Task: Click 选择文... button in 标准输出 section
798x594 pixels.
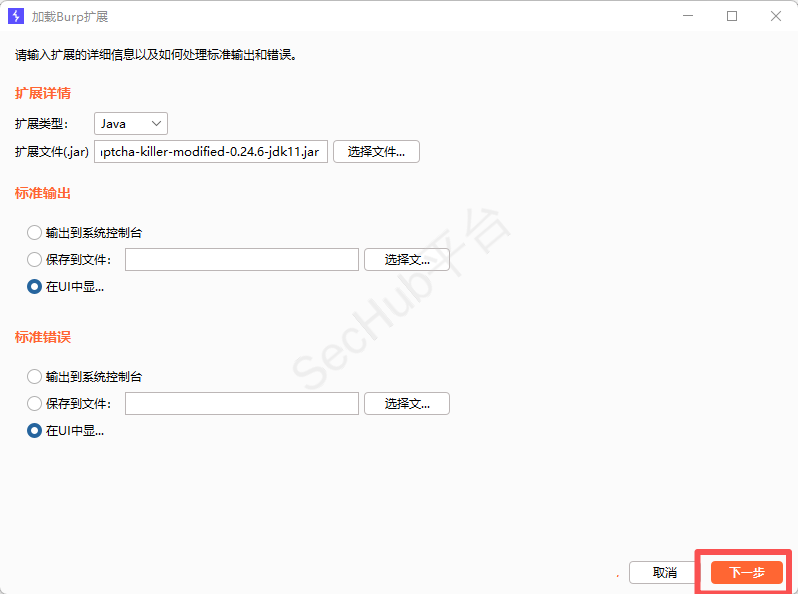Action: coord(406,260)
